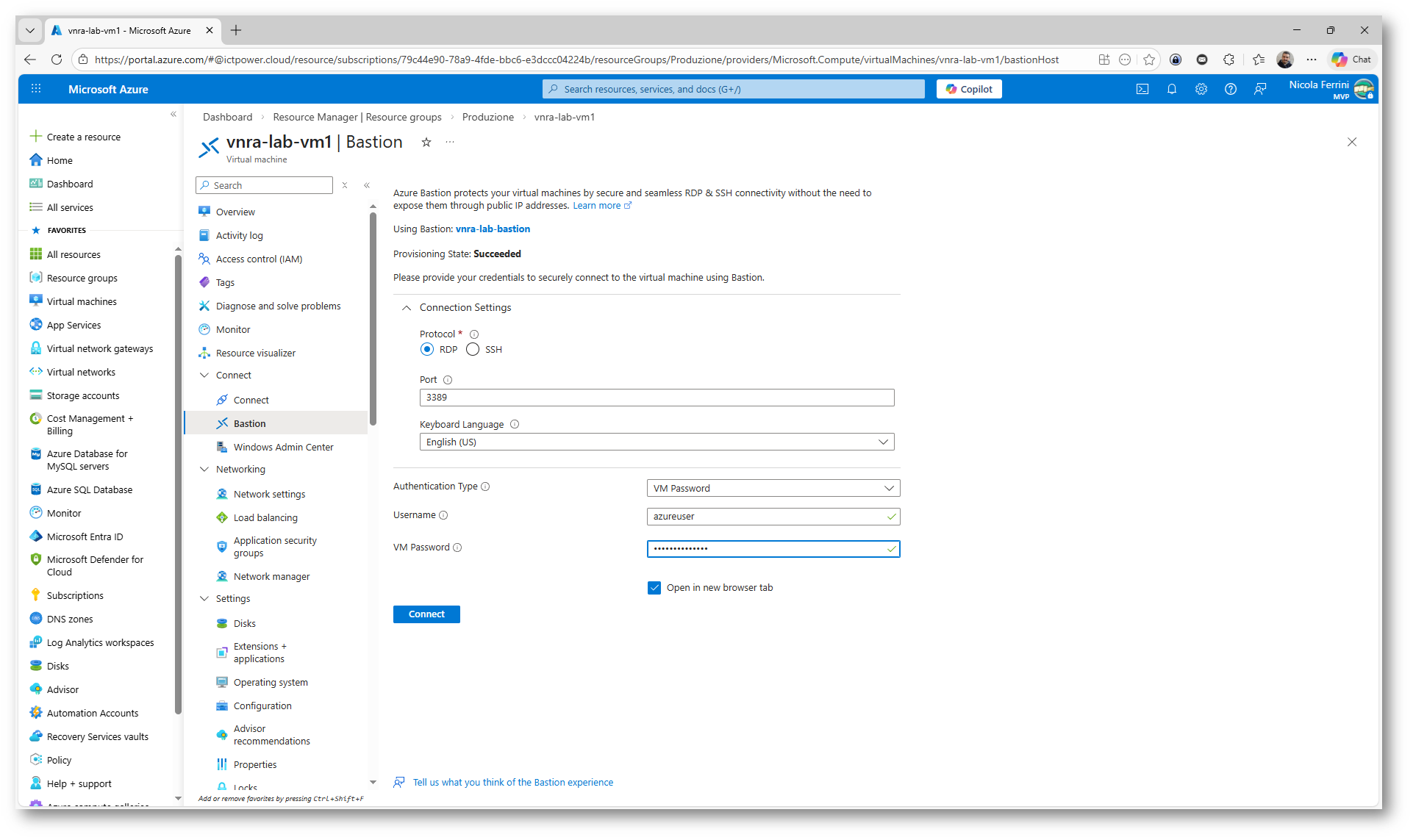1413x840 pixels.
Task: Select the SSH protocol radio button
Action: (473, 350)
